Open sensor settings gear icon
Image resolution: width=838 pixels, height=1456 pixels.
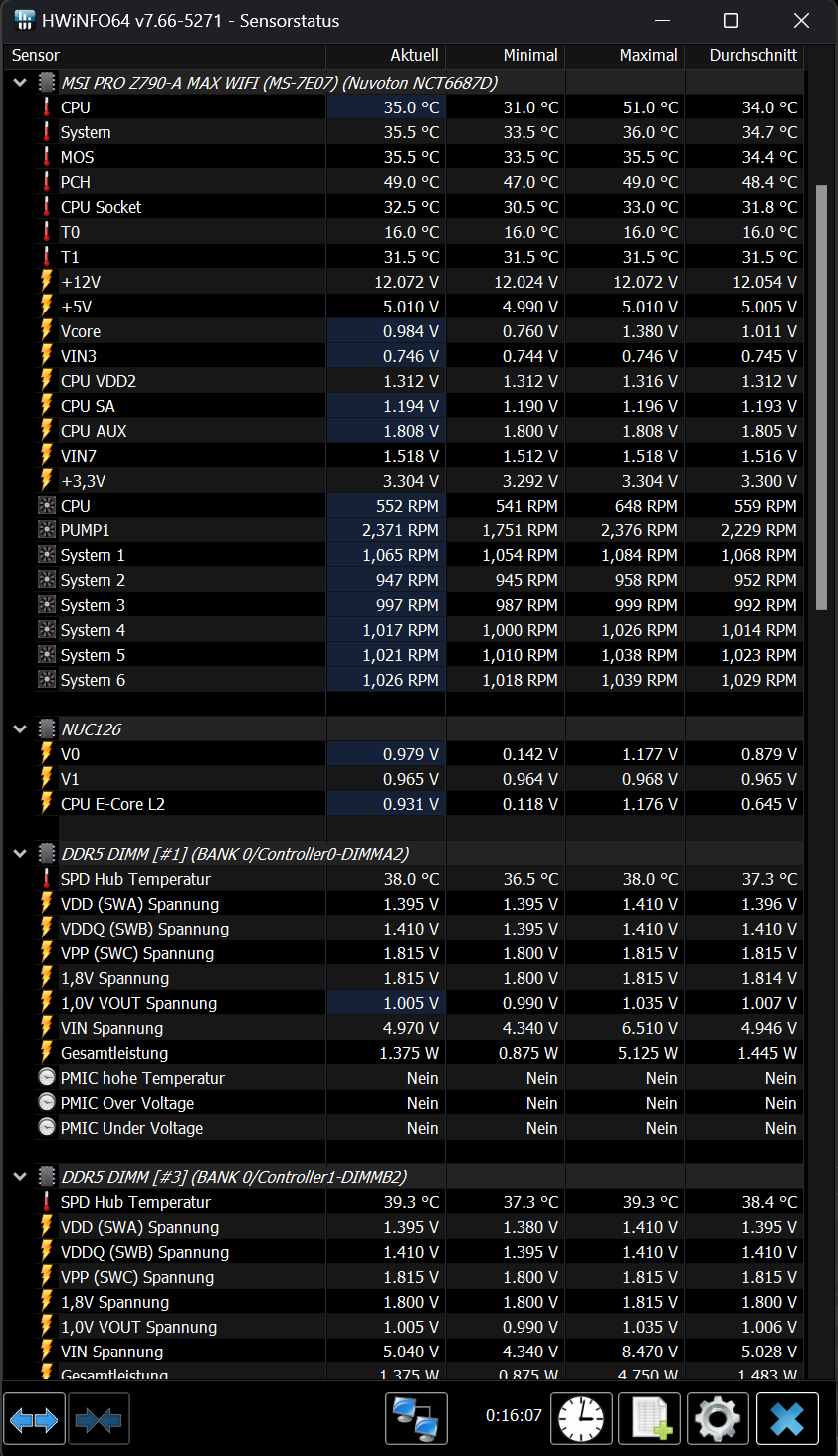pos(719,1418)
